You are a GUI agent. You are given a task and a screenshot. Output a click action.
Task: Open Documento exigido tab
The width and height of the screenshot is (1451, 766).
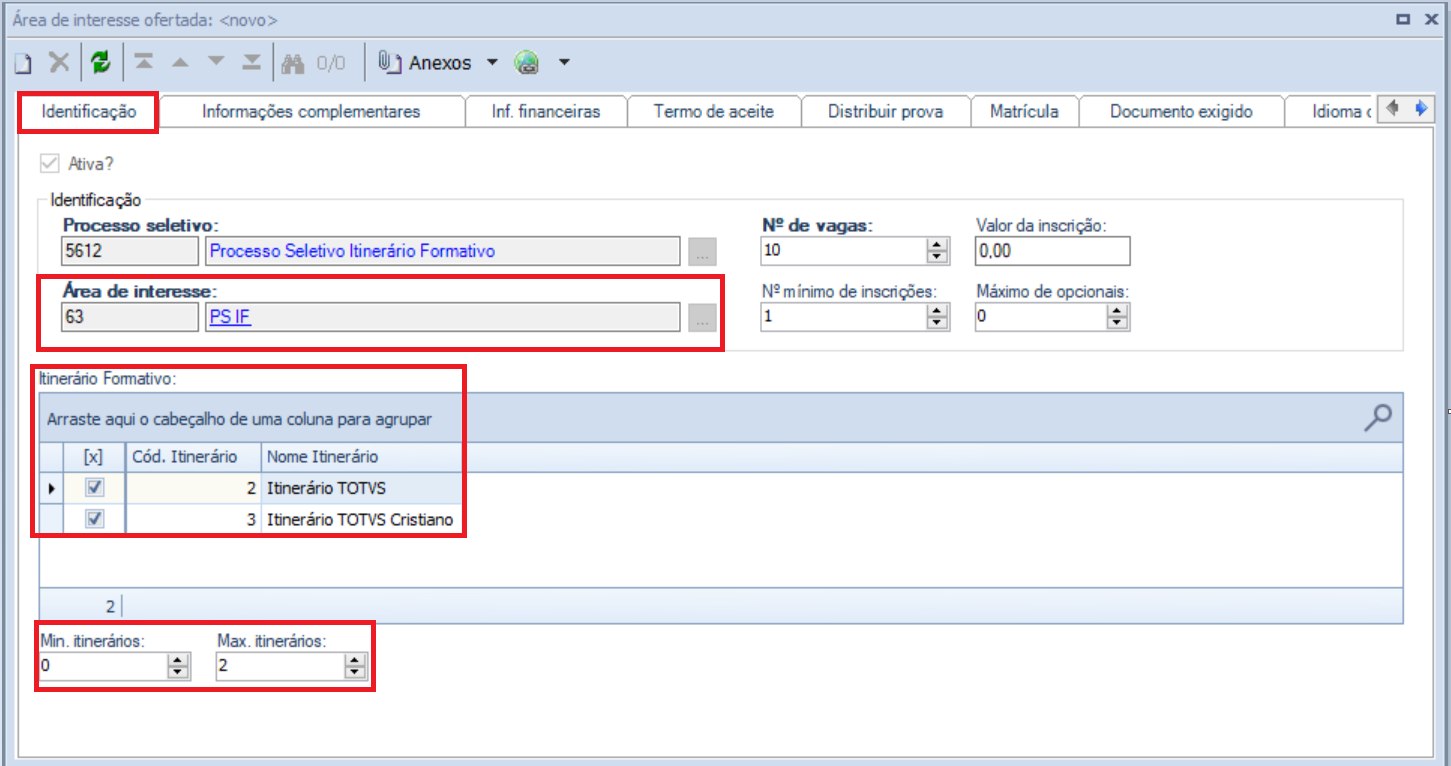point(1181,111)
